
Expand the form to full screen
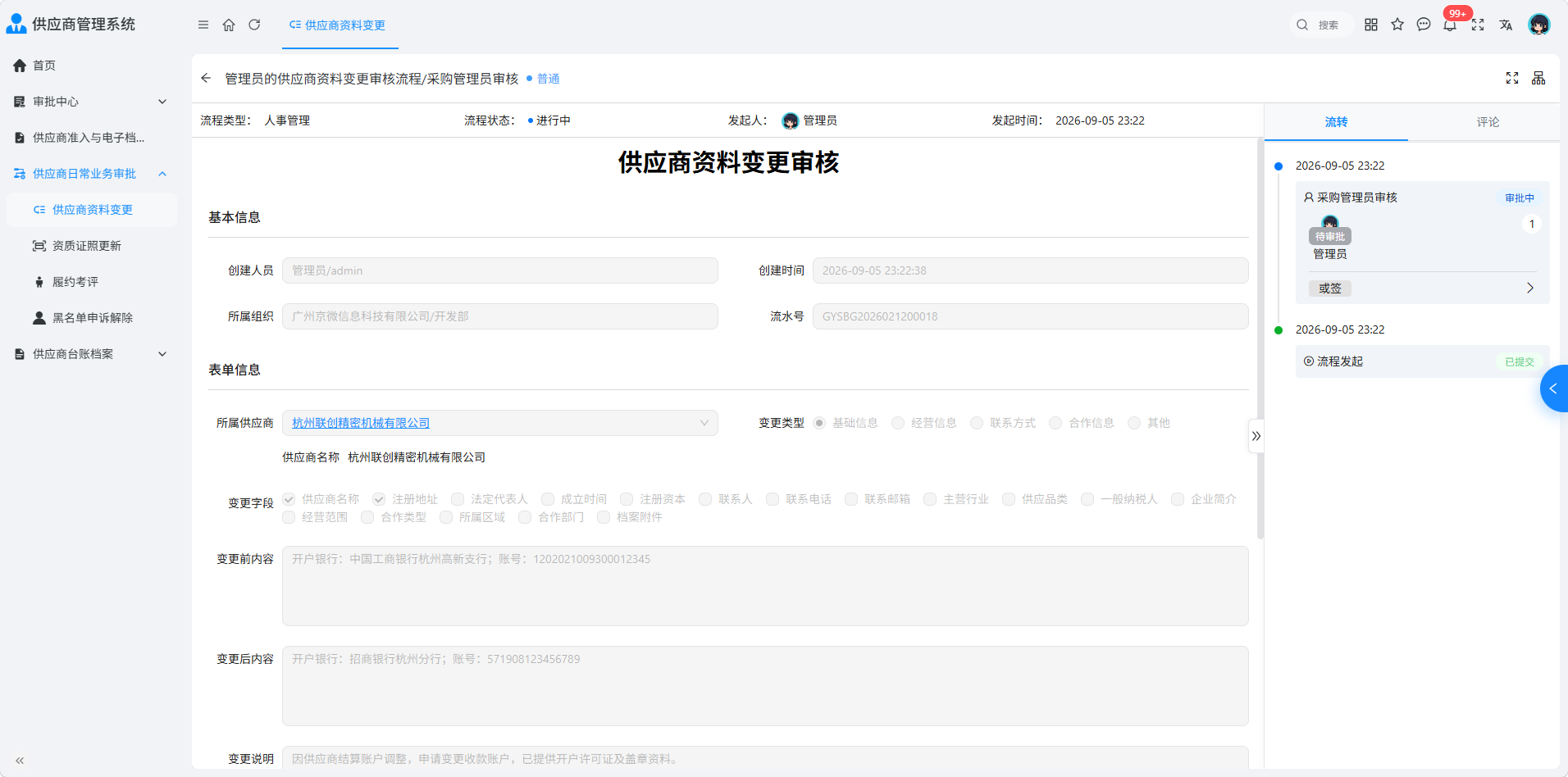[x=1512, y=78]
